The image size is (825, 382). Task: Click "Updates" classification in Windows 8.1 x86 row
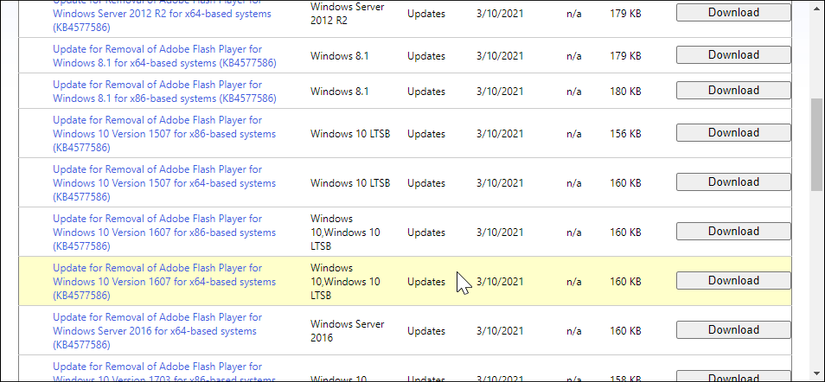426,92
